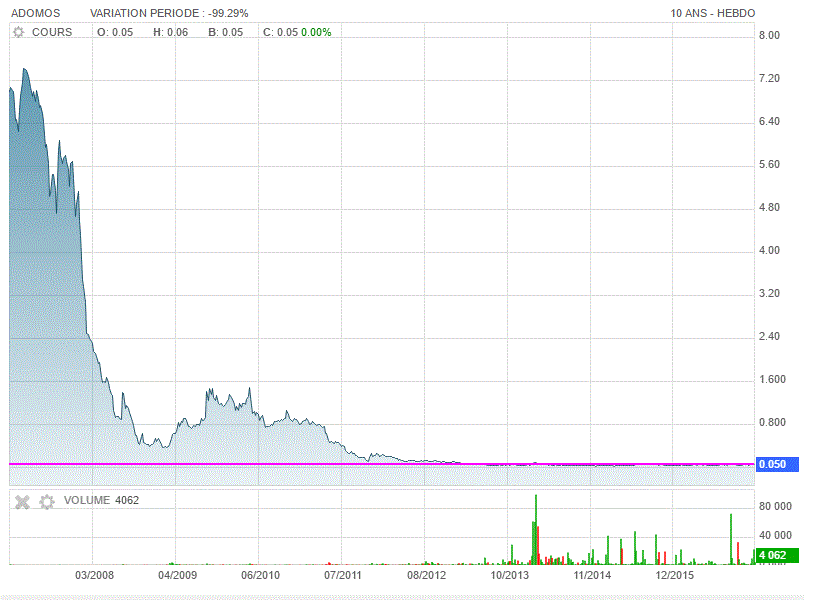
Task: Click the 6.40 price axis label
Action: 769,121
